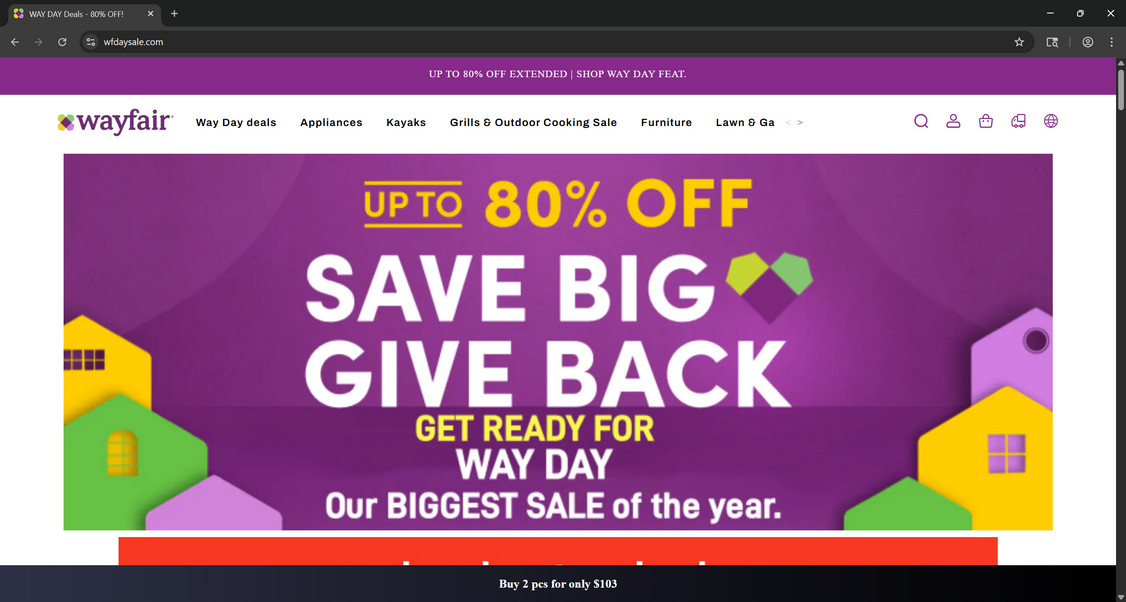Click the delivery truck tracking icon
Image resolution: width=1126 pixels, height=602 pixels.
coord(1018,121)
